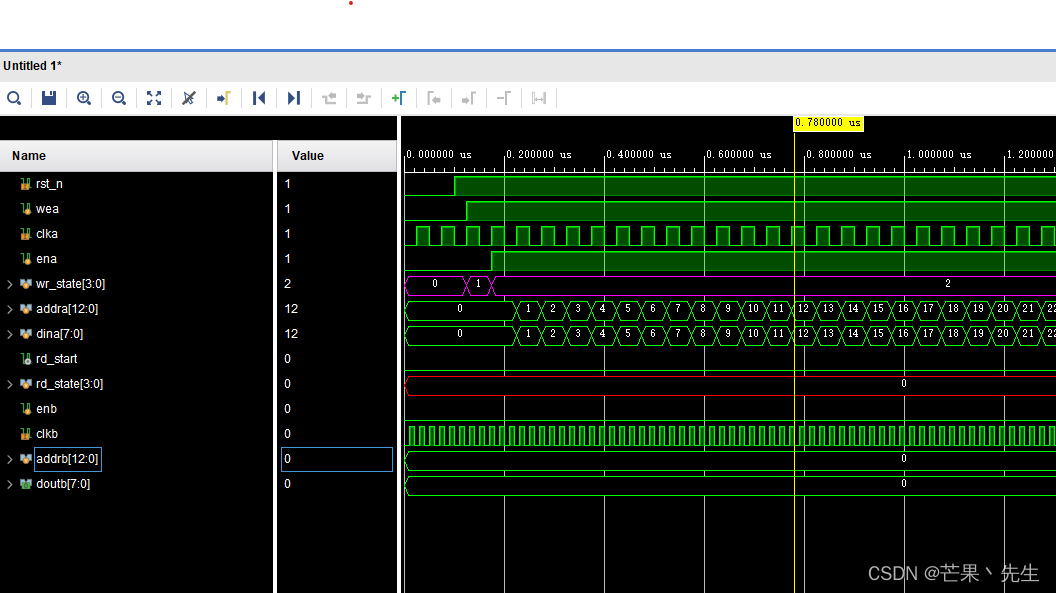Image resolution: width=1056 pixels, height=593 pixels.
Task: Click the dina waveform segment labeled 15
Action: coord(878,334)
